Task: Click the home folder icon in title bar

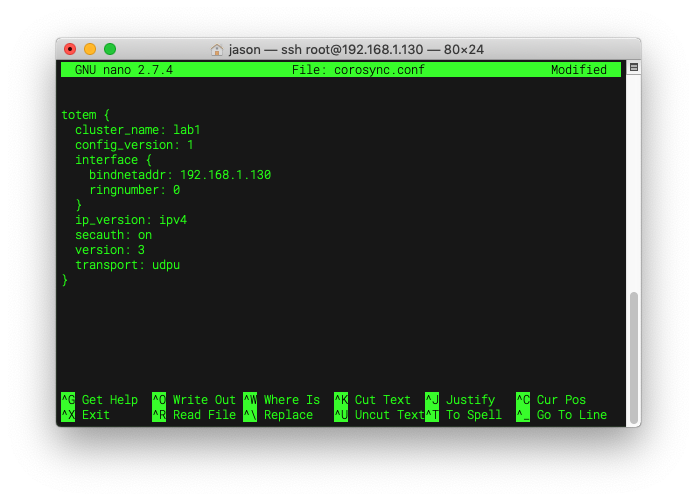Action: pyautogui.click(x=216, y=49)
